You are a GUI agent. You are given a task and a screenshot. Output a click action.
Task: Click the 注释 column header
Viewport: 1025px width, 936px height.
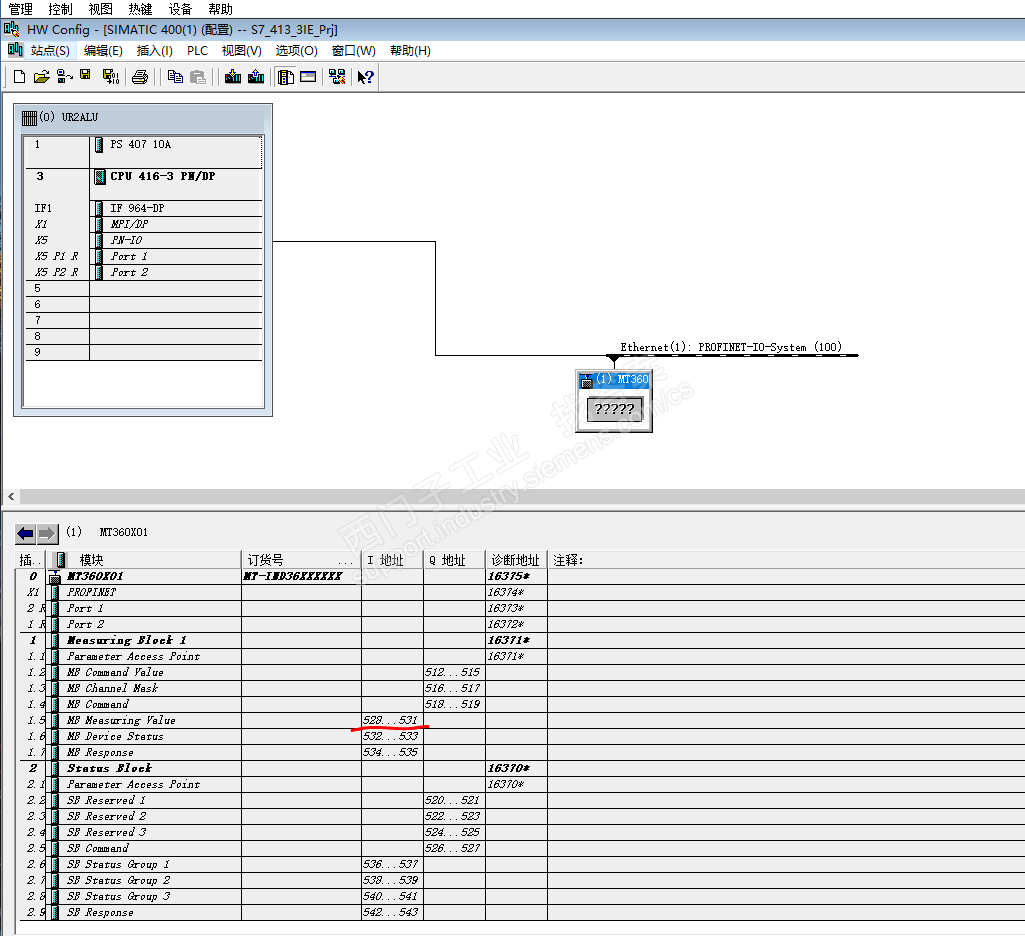point(784,560)
